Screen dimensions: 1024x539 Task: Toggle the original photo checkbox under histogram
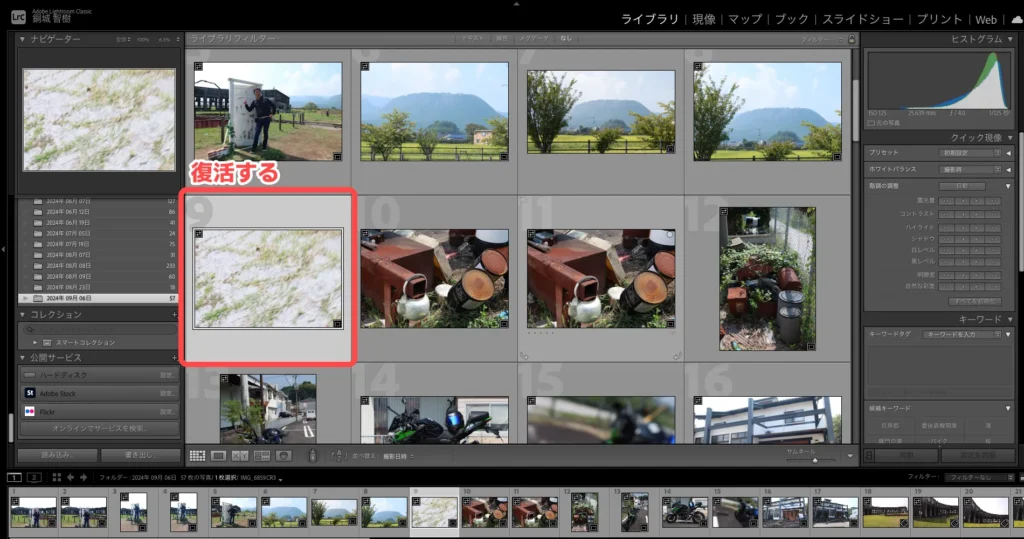(x=872, y=122)
